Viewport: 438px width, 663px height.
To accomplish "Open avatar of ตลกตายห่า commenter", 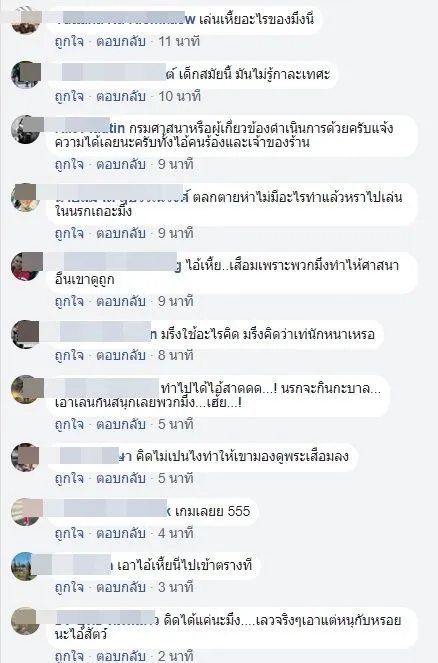I will pos(25,197).
